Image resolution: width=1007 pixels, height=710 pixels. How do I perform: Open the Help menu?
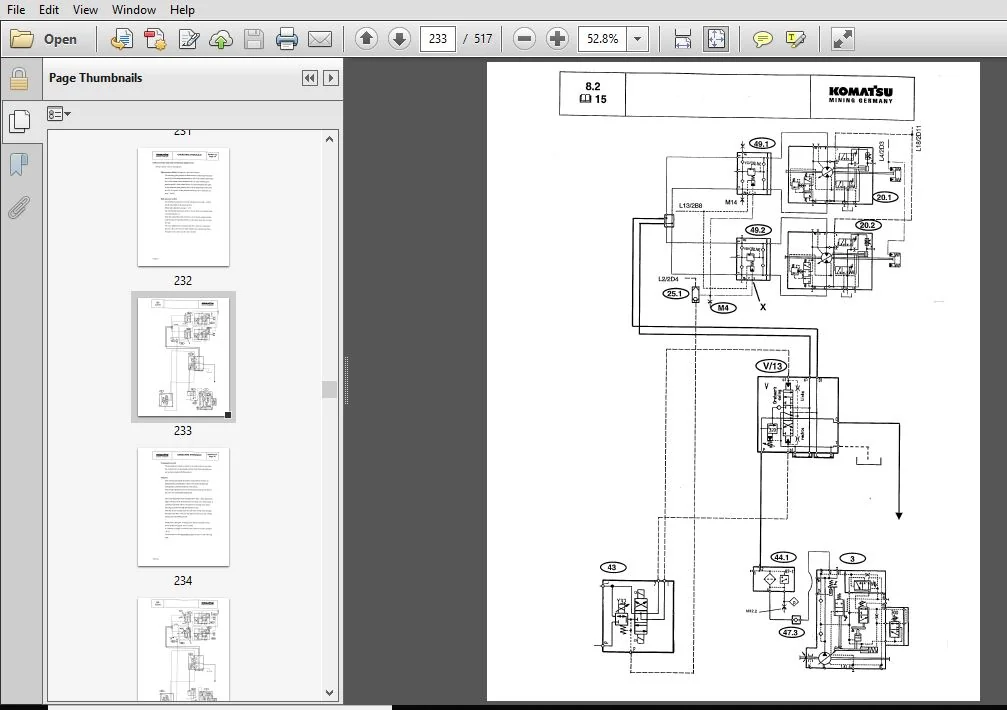(x=182, y=10)
